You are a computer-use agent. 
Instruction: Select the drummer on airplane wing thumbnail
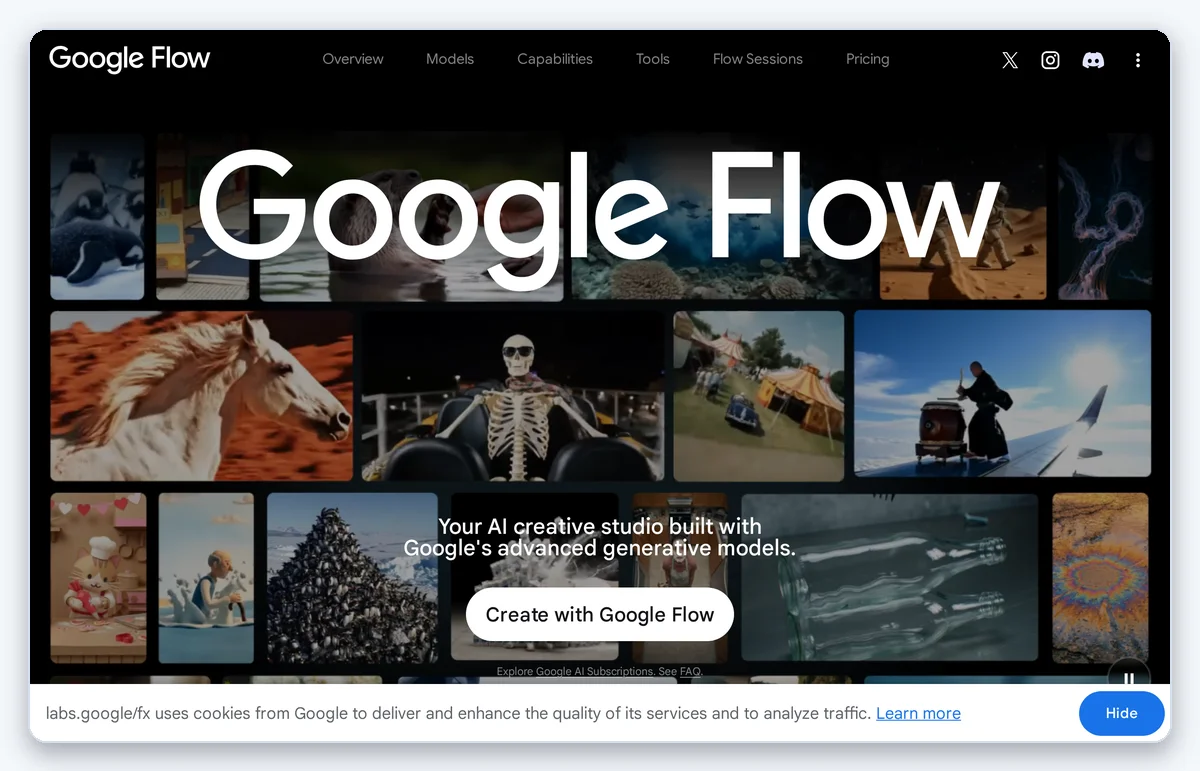1003,393
